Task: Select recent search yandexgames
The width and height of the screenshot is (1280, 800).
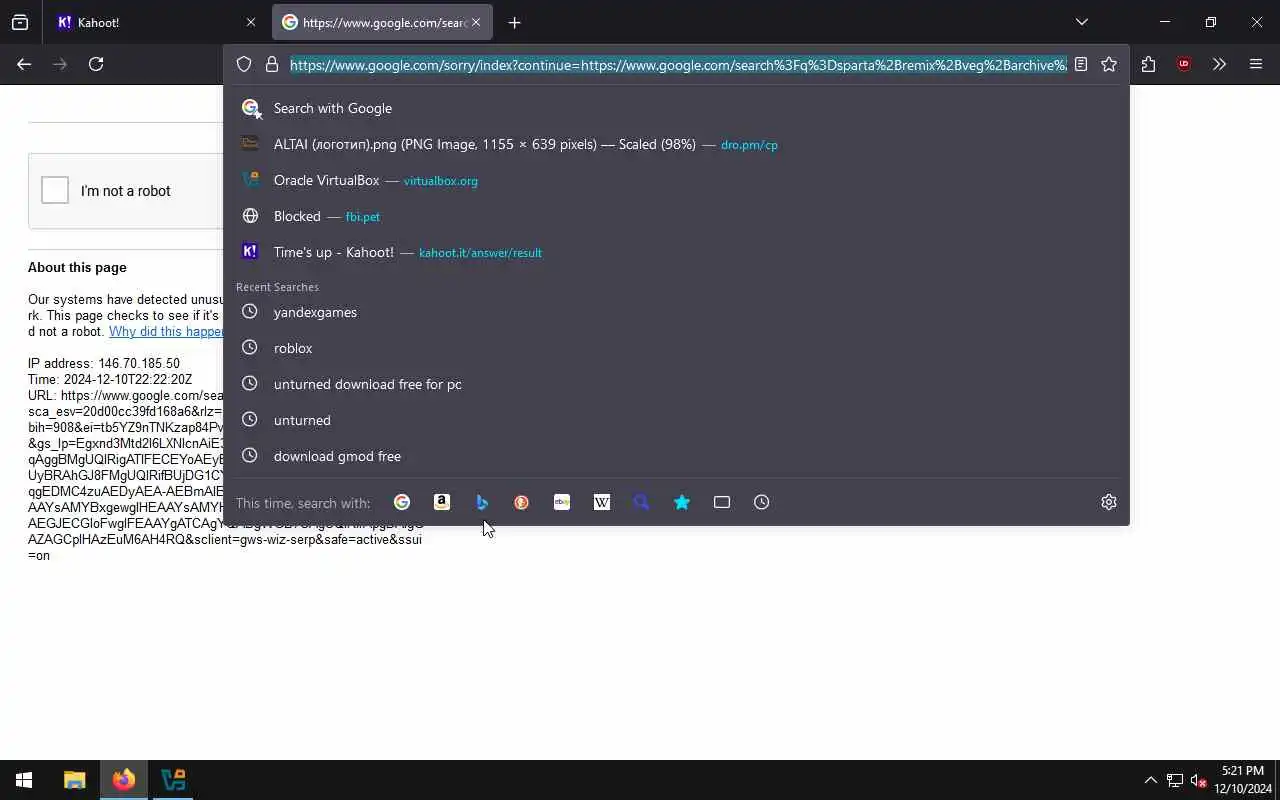Action: 676,312
